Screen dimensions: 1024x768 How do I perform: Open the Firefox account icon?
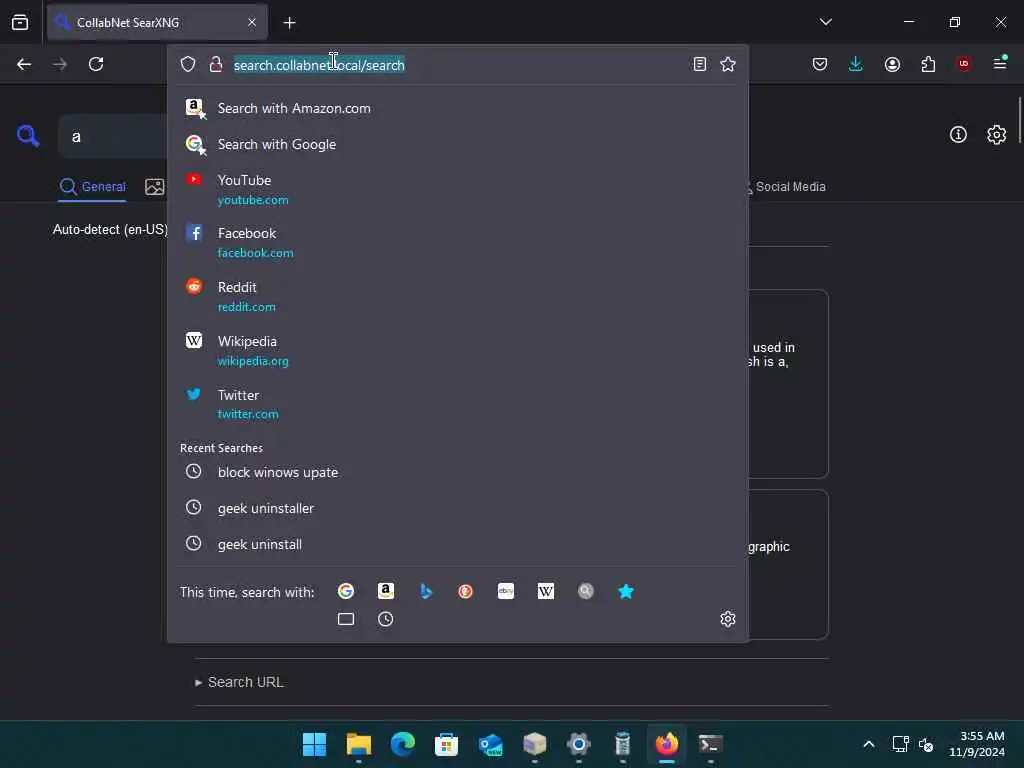pyautogui.click(x=892, y=64)
